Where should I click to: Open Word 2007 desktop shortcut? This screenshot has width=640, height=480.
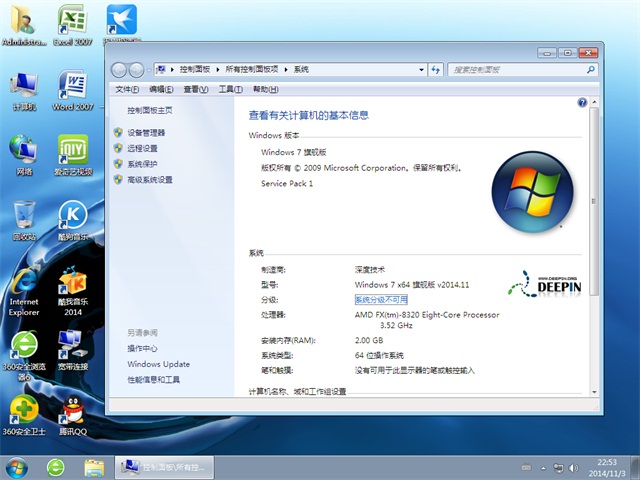pyautogui.click(x=71, y=88)
